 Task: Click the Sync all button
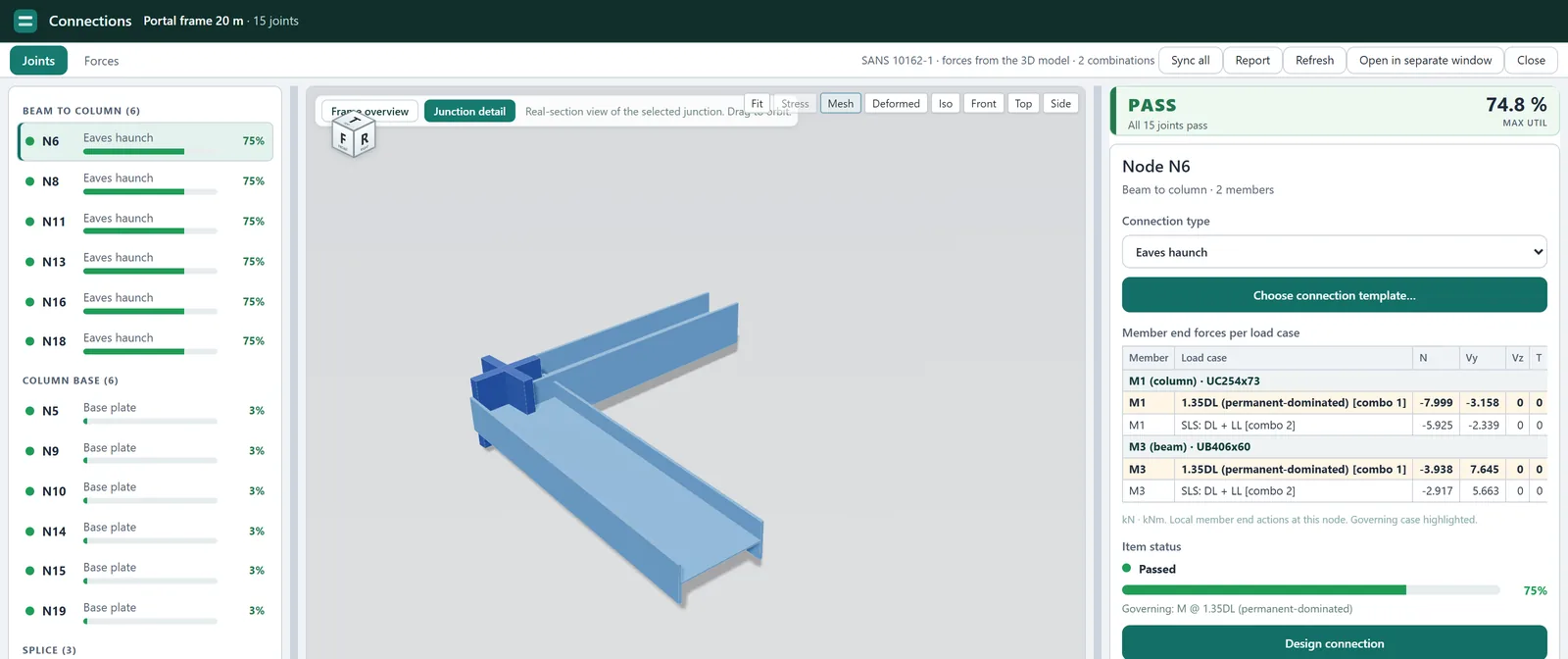click(1191, 61)
